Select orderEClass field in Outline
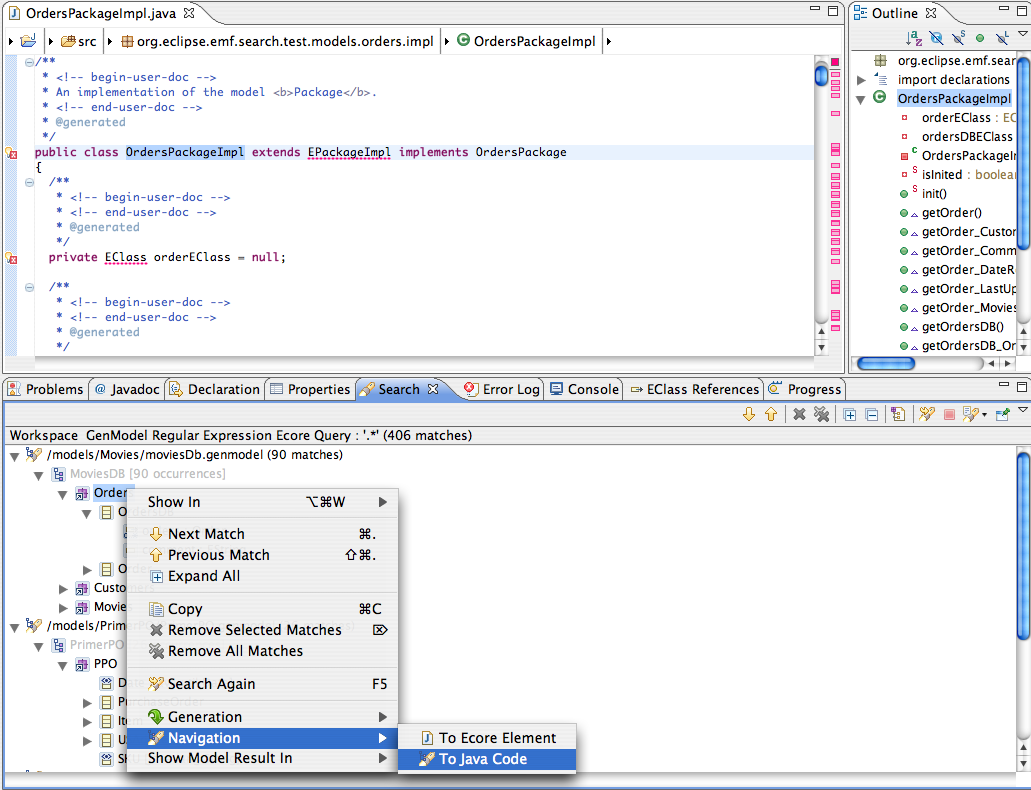This screenshot has height=790, width=1031. tap(956, 118)
